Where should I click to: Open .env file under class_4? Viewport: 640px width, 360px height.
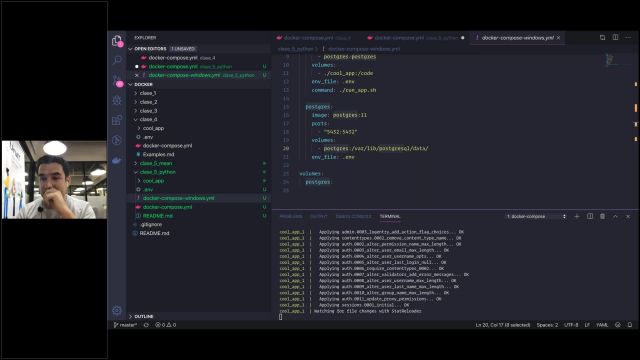(x=149, y=137)
